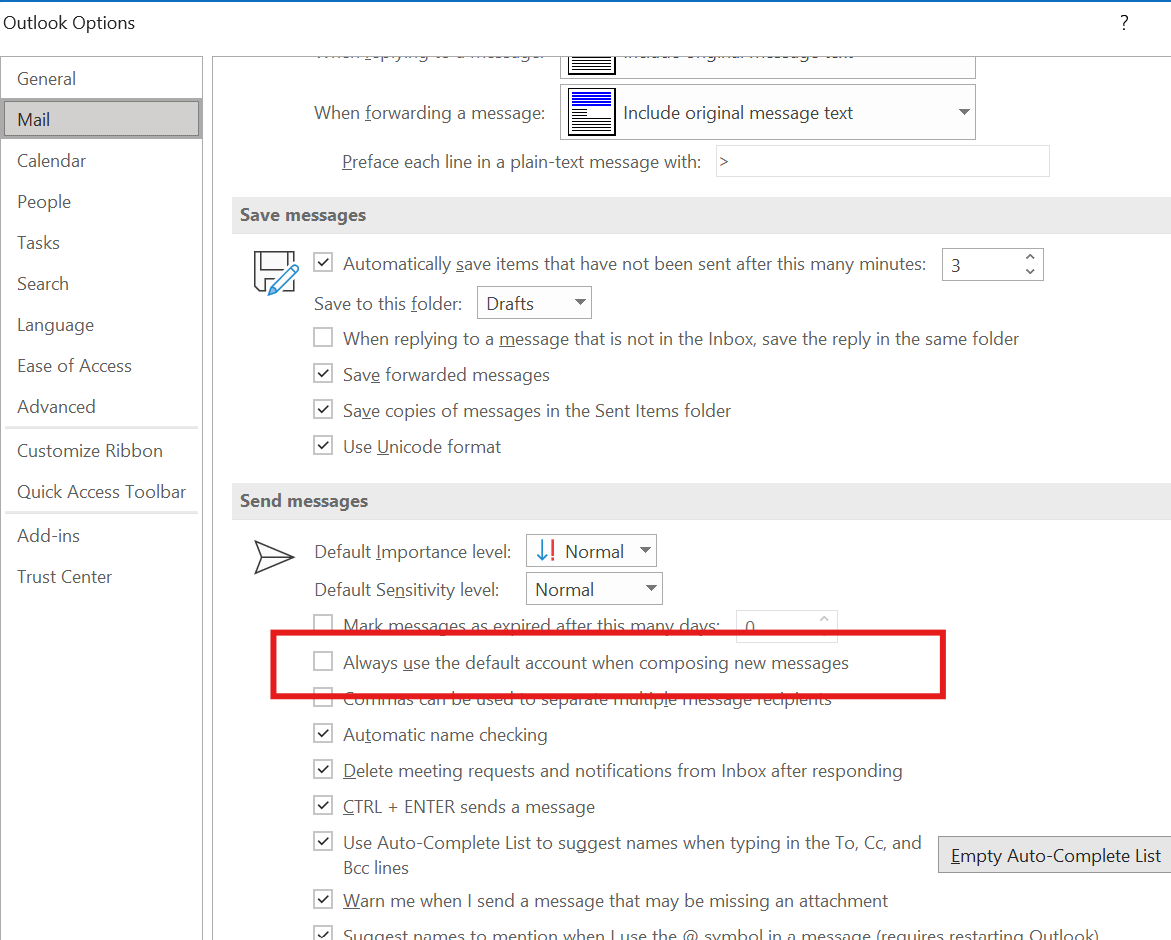Uncheck Save forwarded messages
The width and height of the screenshot is (1171, 940).
click(323, 373)
